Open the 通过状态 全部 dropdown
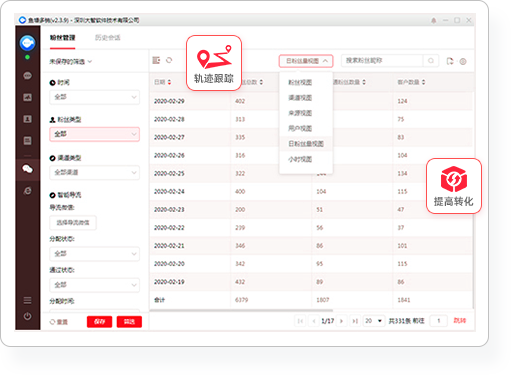Screen dimensions: 511x375 [x=94, y=285]
